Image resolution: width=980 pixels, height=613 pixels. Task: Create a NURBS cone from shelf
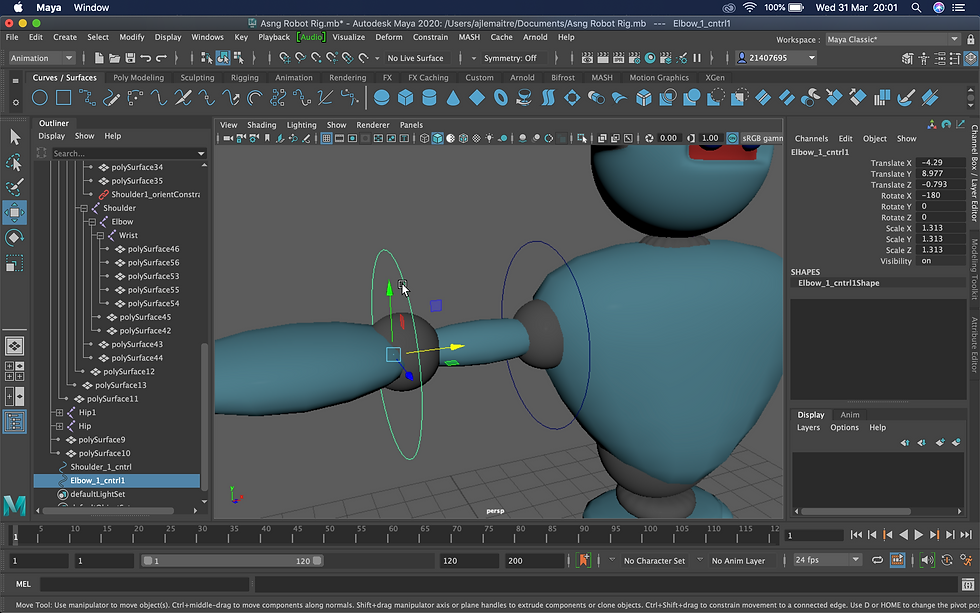[x=453, y=98]
